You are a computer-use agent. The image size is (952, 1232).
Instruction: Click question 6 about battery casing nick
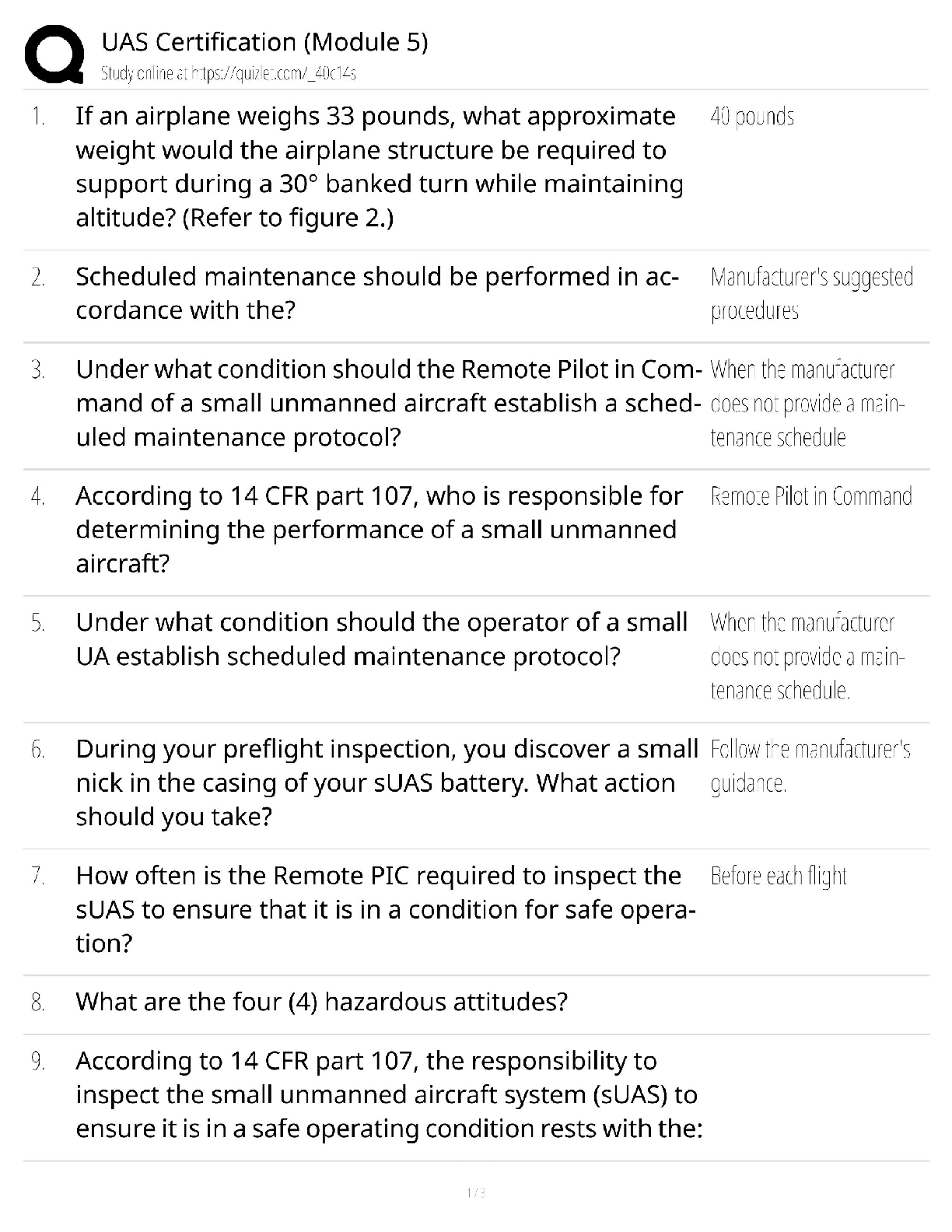(386, 782)
